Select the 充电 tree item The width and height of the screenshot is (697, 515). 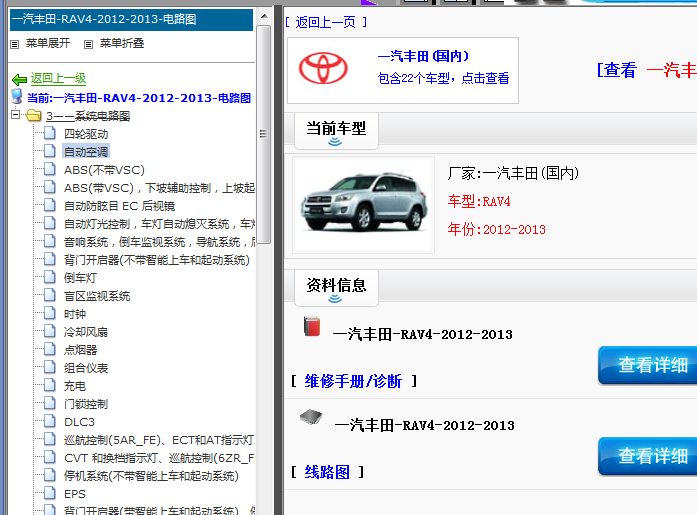click(75, 386)
